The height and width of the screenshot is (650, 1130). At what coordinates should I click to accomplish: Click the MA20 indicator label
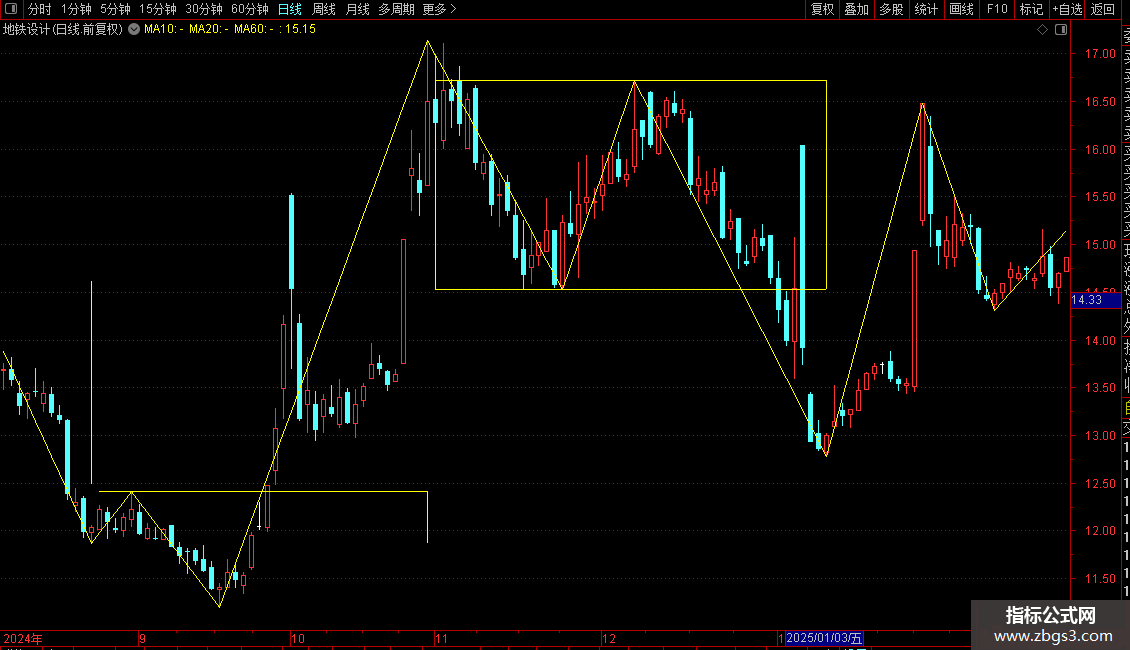pos(209,29)
